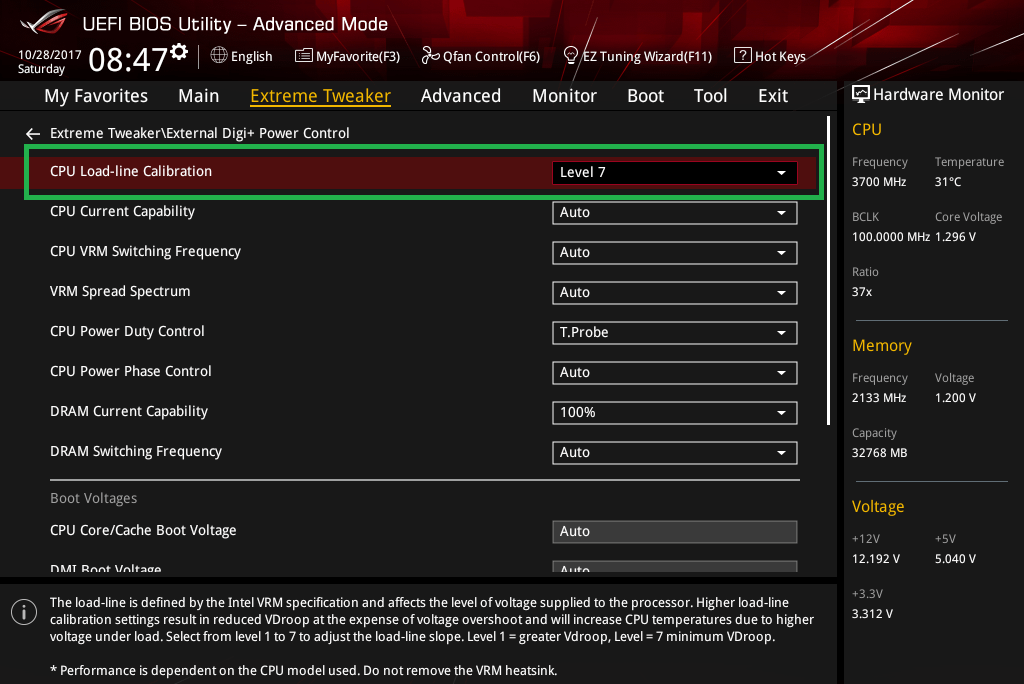Select CPU Load-line Calibration label
The width and height of the screenshot is (1024, 684).
[131, 171]
